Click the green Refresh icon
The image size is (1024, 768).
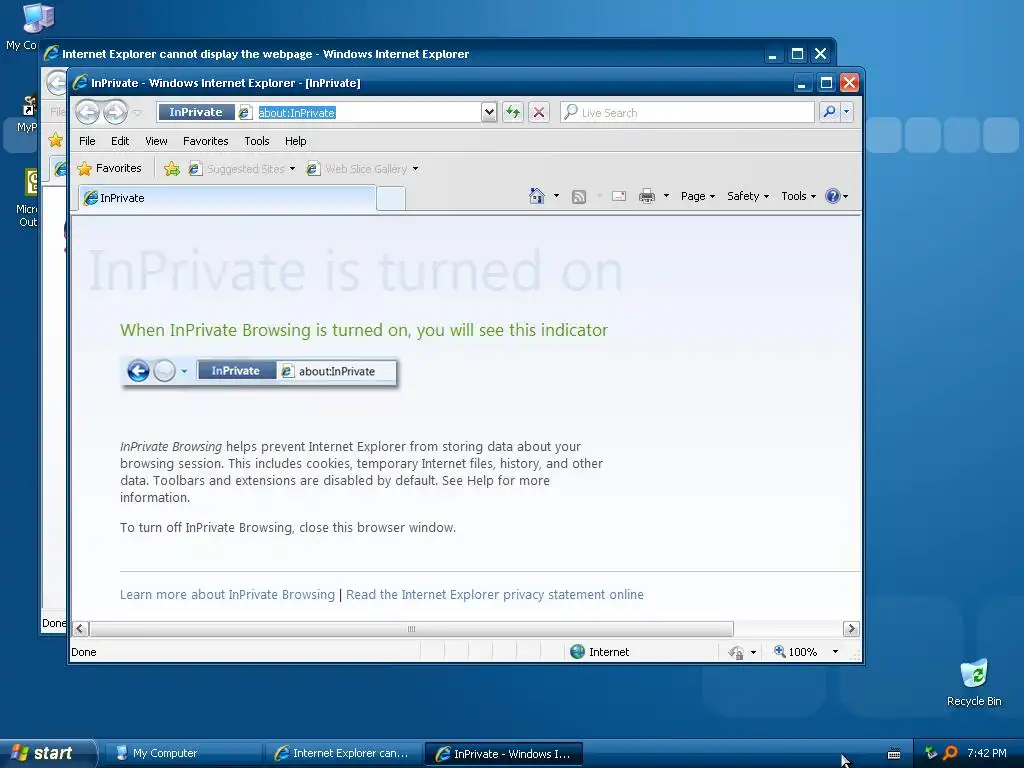(513, 112)
